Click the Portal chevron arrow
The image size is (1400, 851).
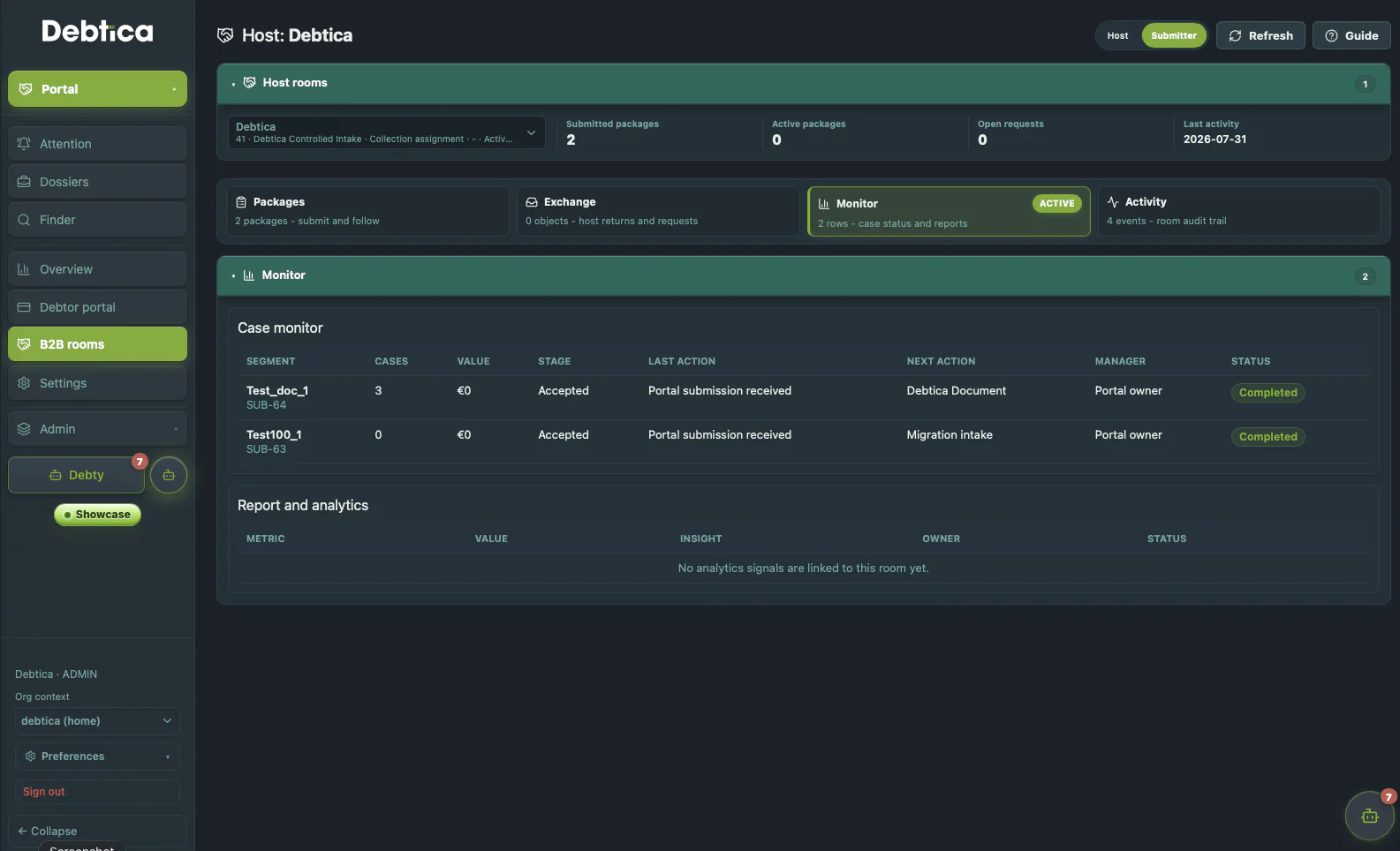(x=174, y=89)
